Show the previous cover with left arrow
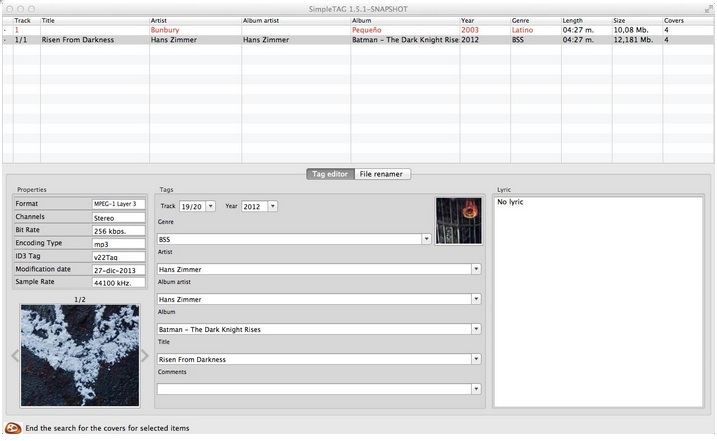The image size is (717, 441). pyautogui.click(x=14, y=355)
